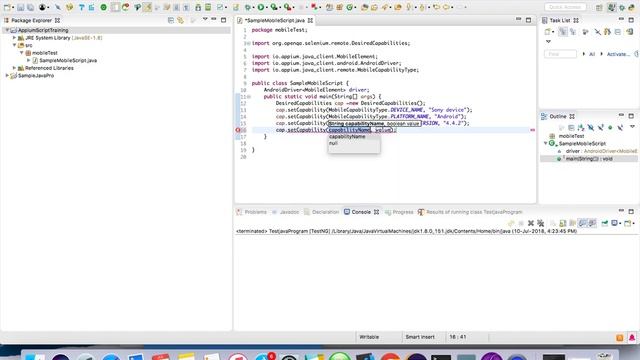The image size is (640, 360).
Task: Expand SampleMobileScript.java in Package Explorer
Action: tap(29, 60)
